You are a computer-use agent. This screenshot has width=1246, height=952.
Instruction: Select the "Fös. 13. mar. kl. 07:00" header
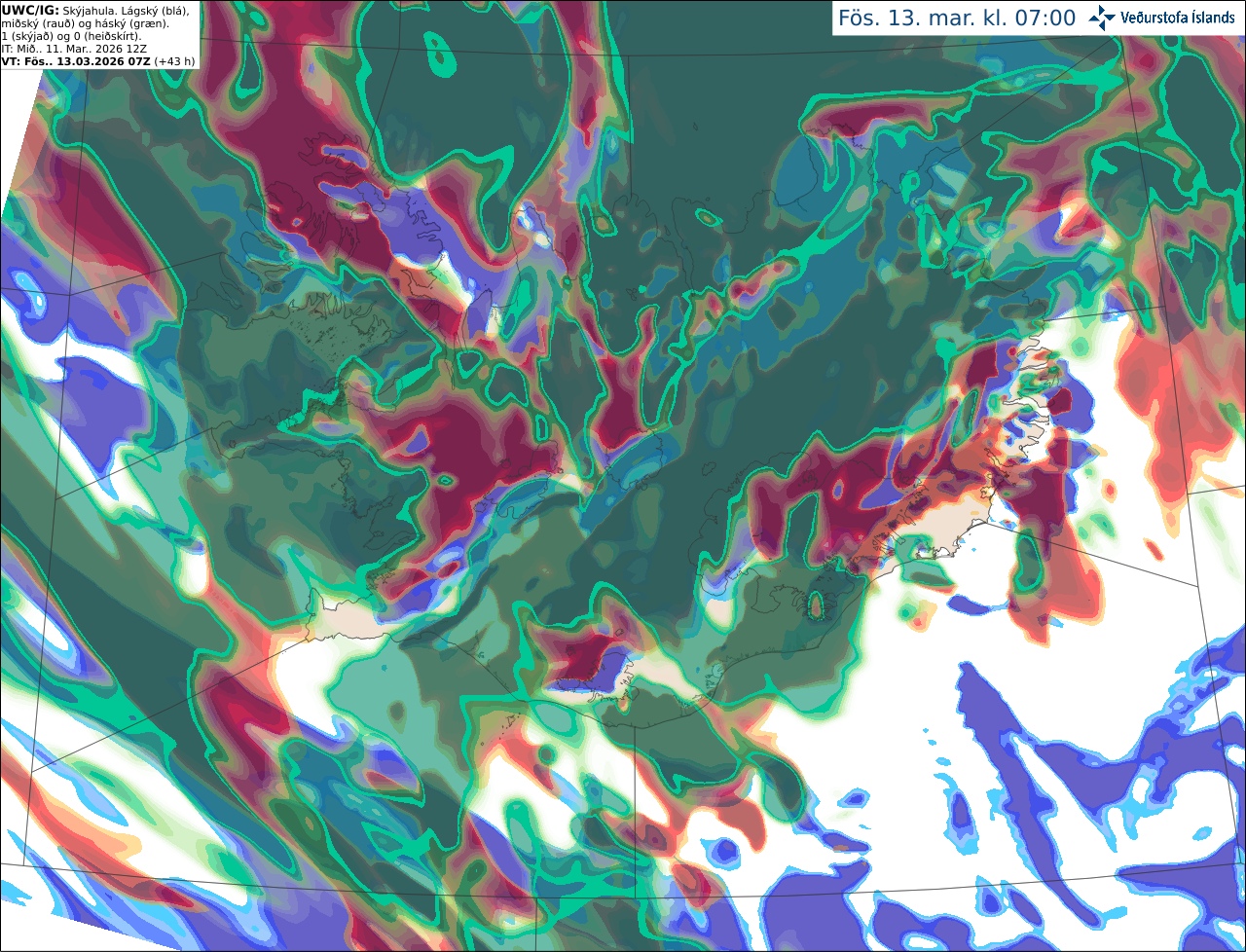pos(957,18)
